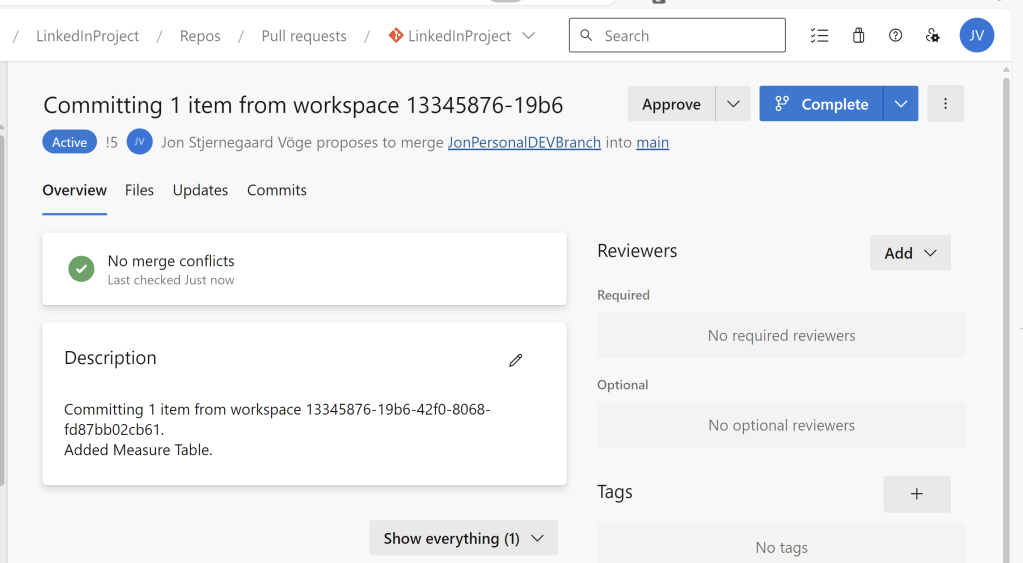
Task: Open the More actions vertical ellipsis
Action: point(945,104)
